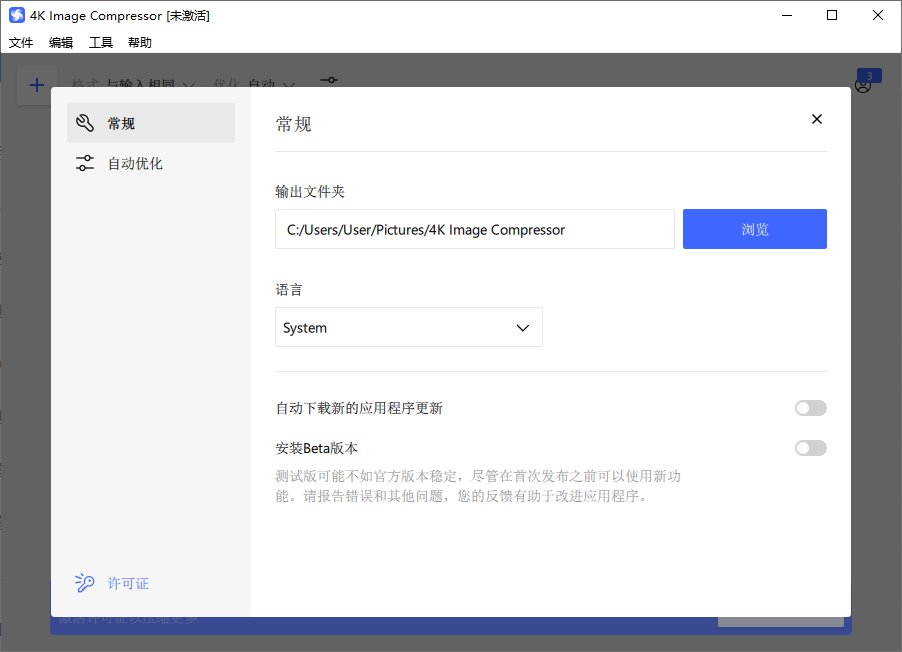Click the 语言 label
The width and height of the screenshot is (902, 652).
[289, 289]
